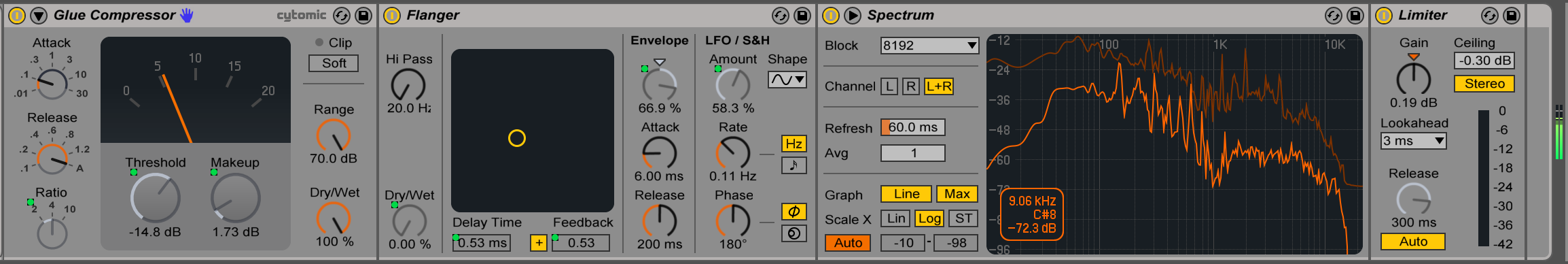Image resolution: width=1568 pixels, height=264 pixels.
Task: Click the Delay Time field 0.53 ms
Action: (x=482, y=243)
